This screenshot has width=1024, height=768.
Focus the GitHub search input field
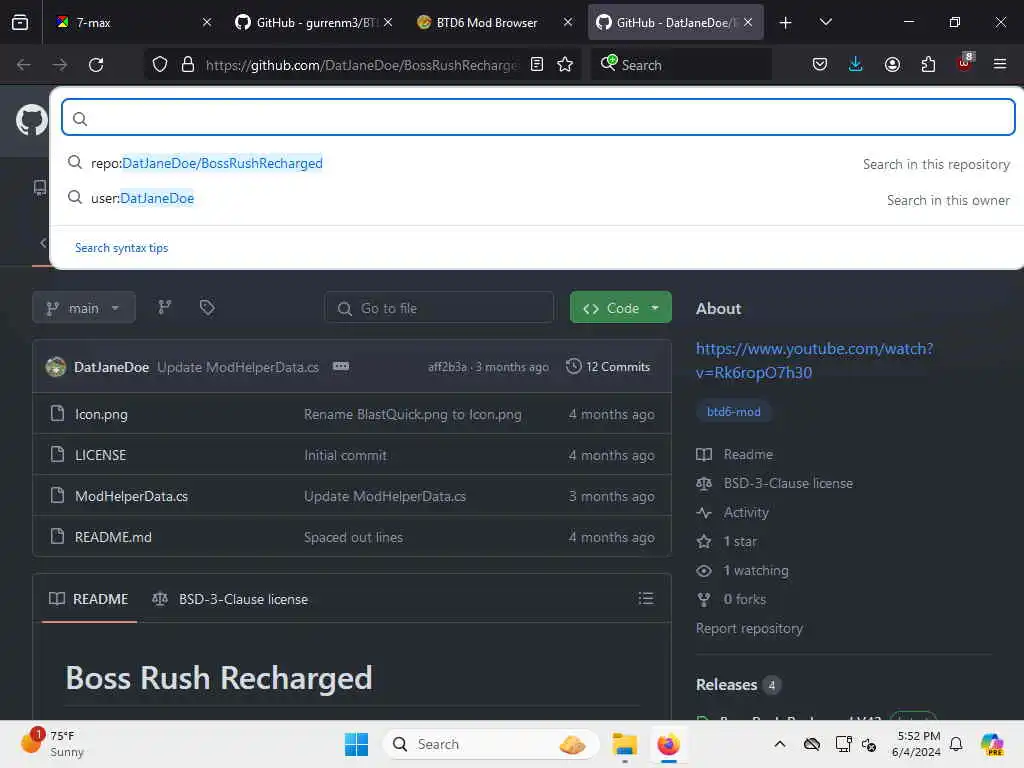(x=538, y=118)
